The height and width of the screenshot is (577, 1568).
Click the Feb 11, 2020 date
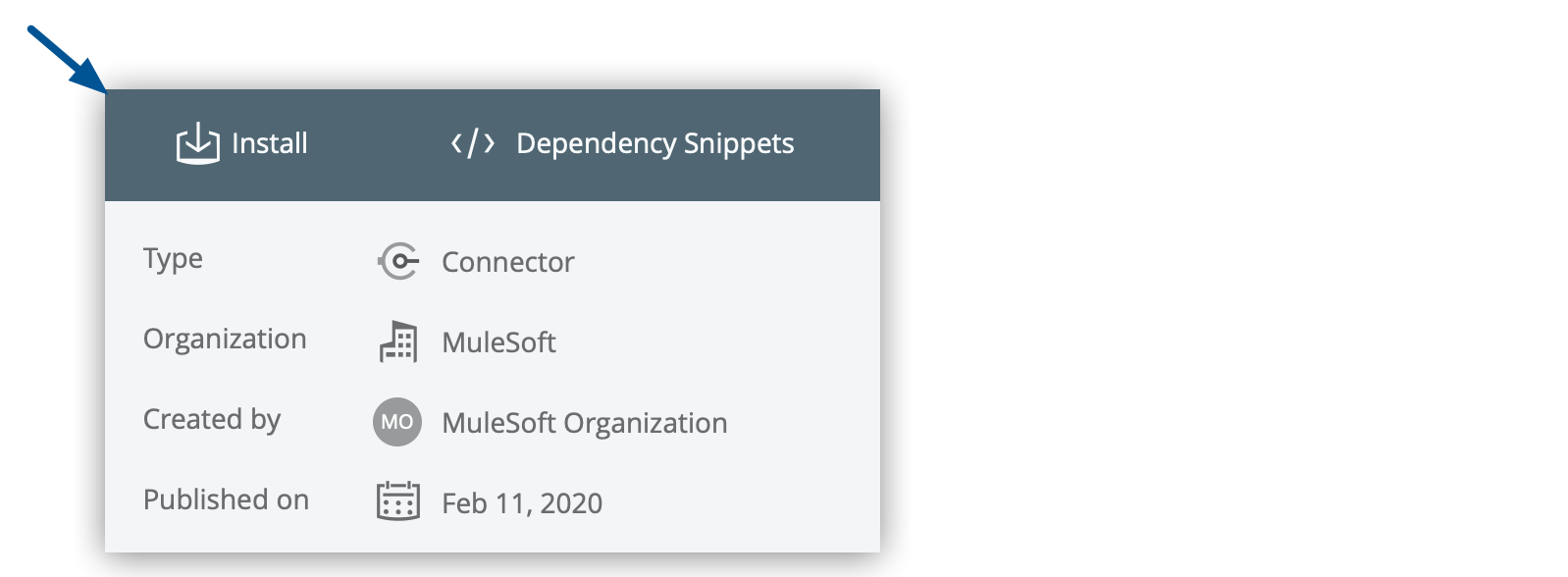pos(522,503)
